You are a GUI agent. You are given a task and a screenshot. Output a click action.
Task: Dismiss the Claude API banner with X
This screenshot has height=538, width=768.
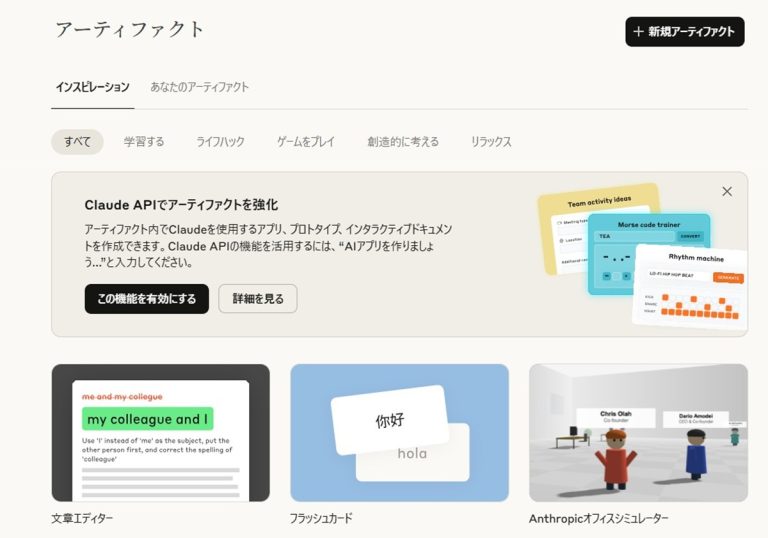point(727,191)
